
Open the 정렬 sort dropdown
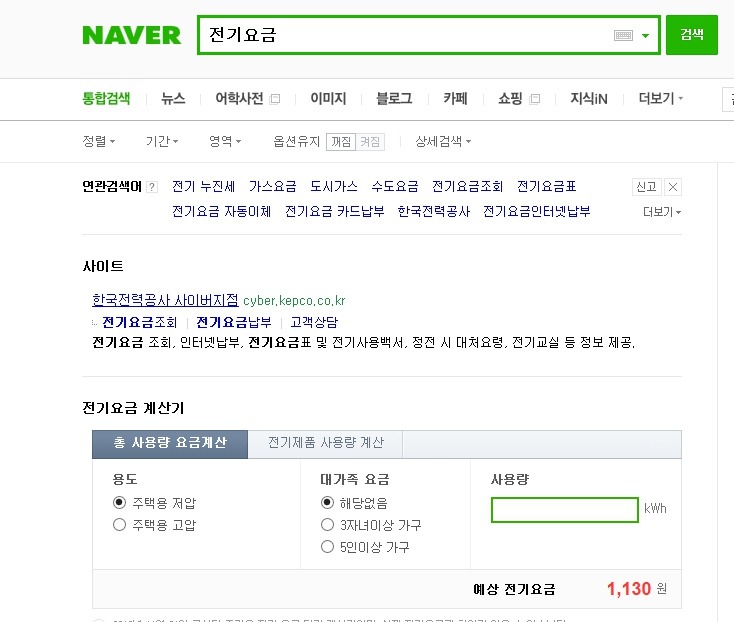coord(99,142)
